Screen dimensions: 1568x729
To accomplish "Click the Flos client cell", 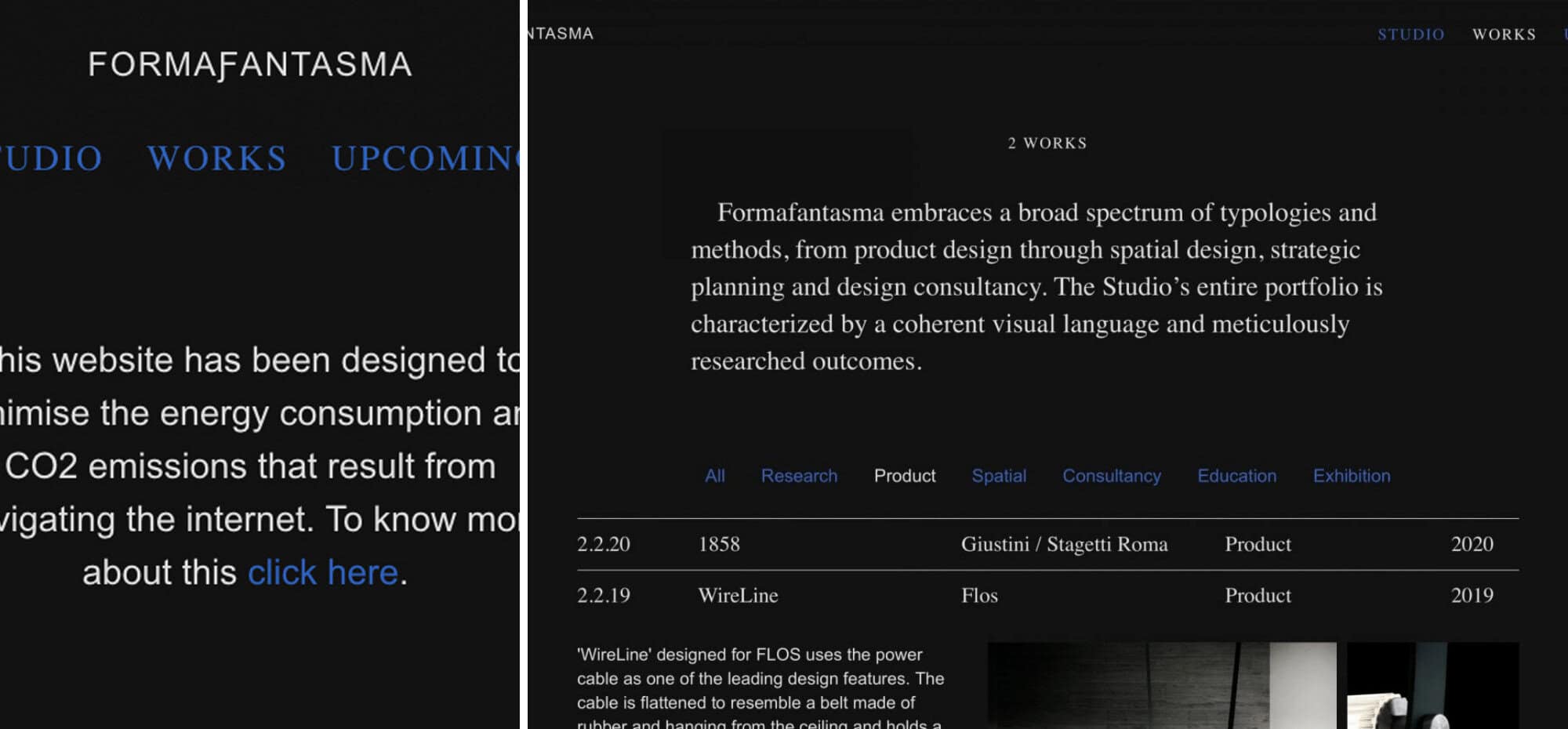I will 979,595.
